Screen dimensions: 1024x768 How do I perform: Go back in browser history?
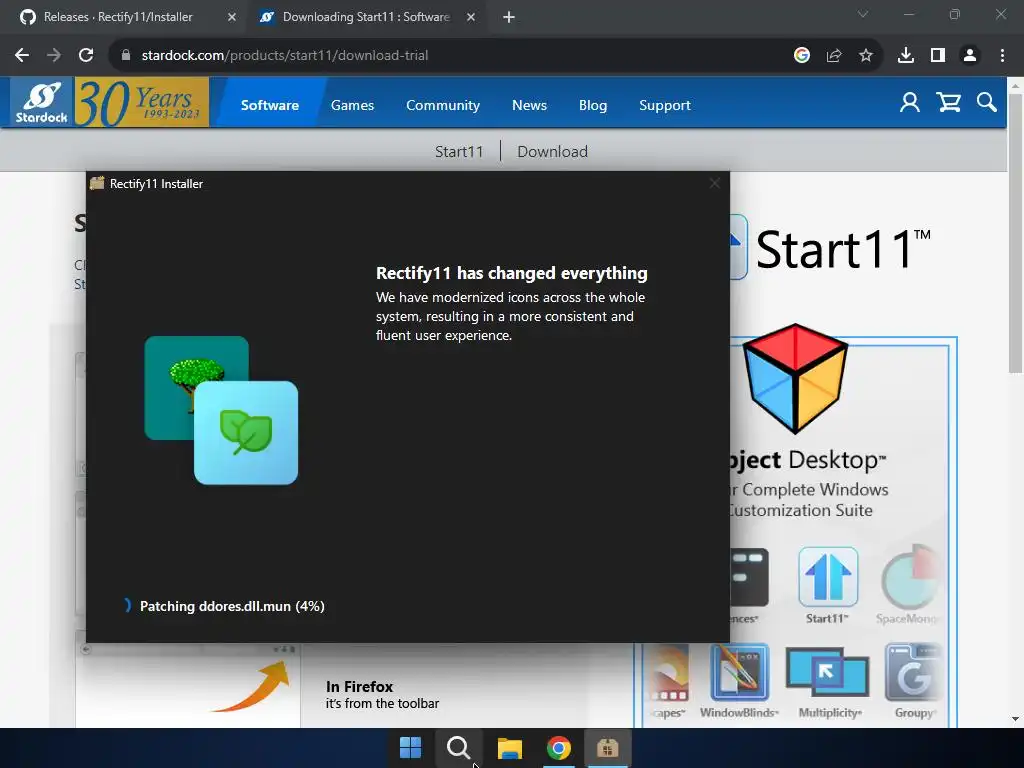click(22, 56)
